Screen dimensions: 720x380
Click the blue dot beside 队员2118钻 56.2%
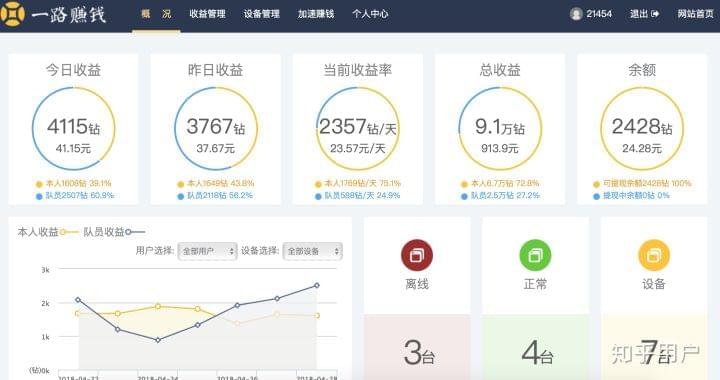pyautogui.click(x=180, y=196)
